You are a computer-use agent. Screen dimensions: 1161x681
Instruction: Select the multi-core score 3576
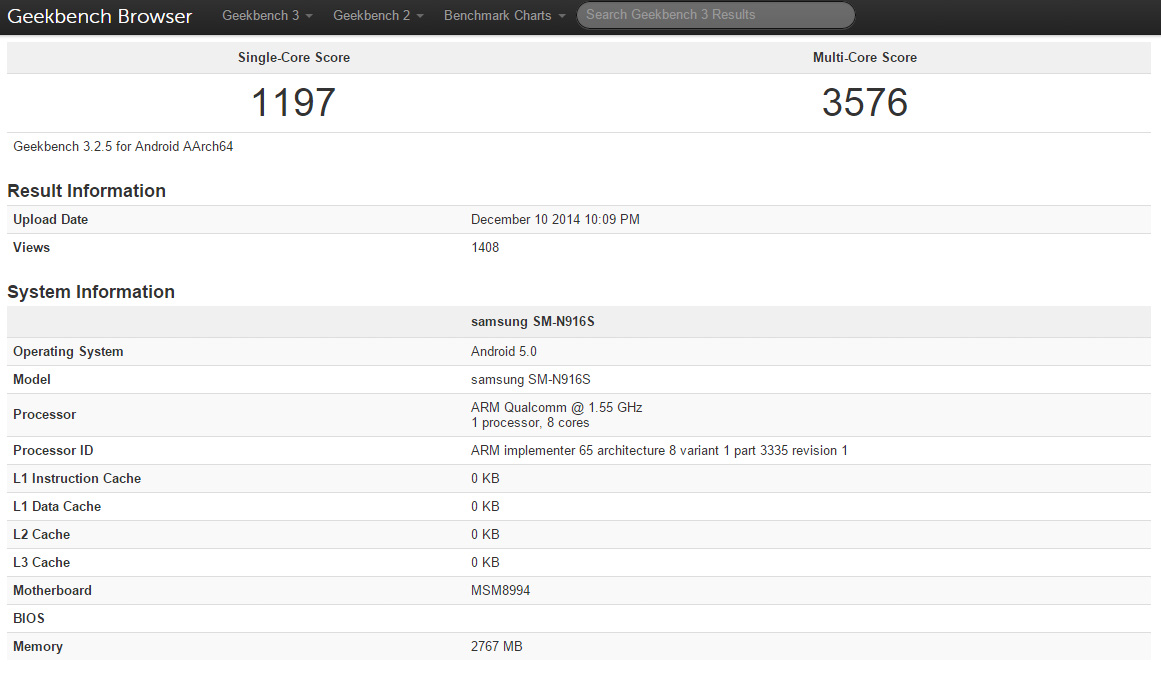pos(865,102)
